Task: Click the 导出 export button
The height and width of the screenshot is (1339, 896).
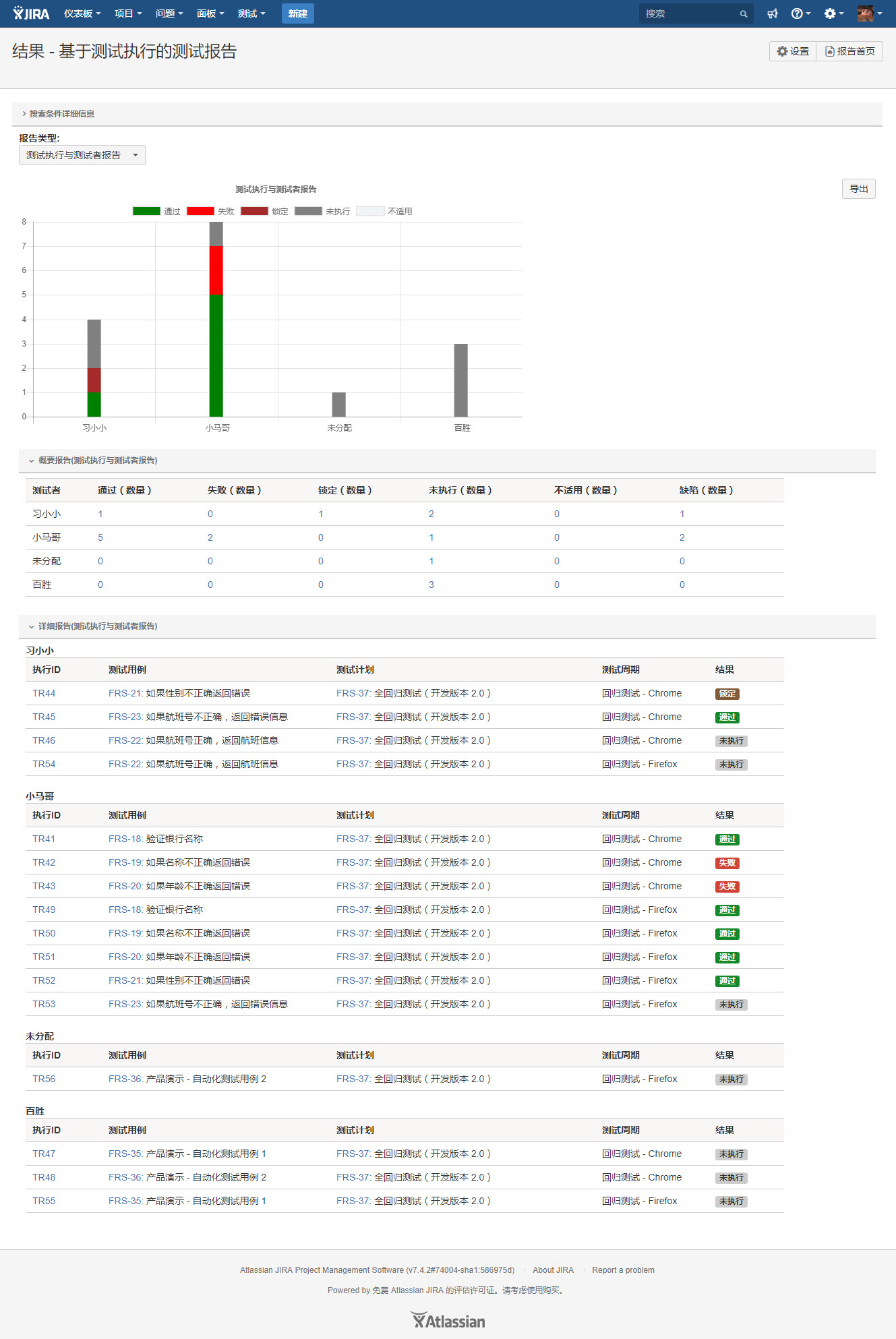Action: [x=858, y=189]
